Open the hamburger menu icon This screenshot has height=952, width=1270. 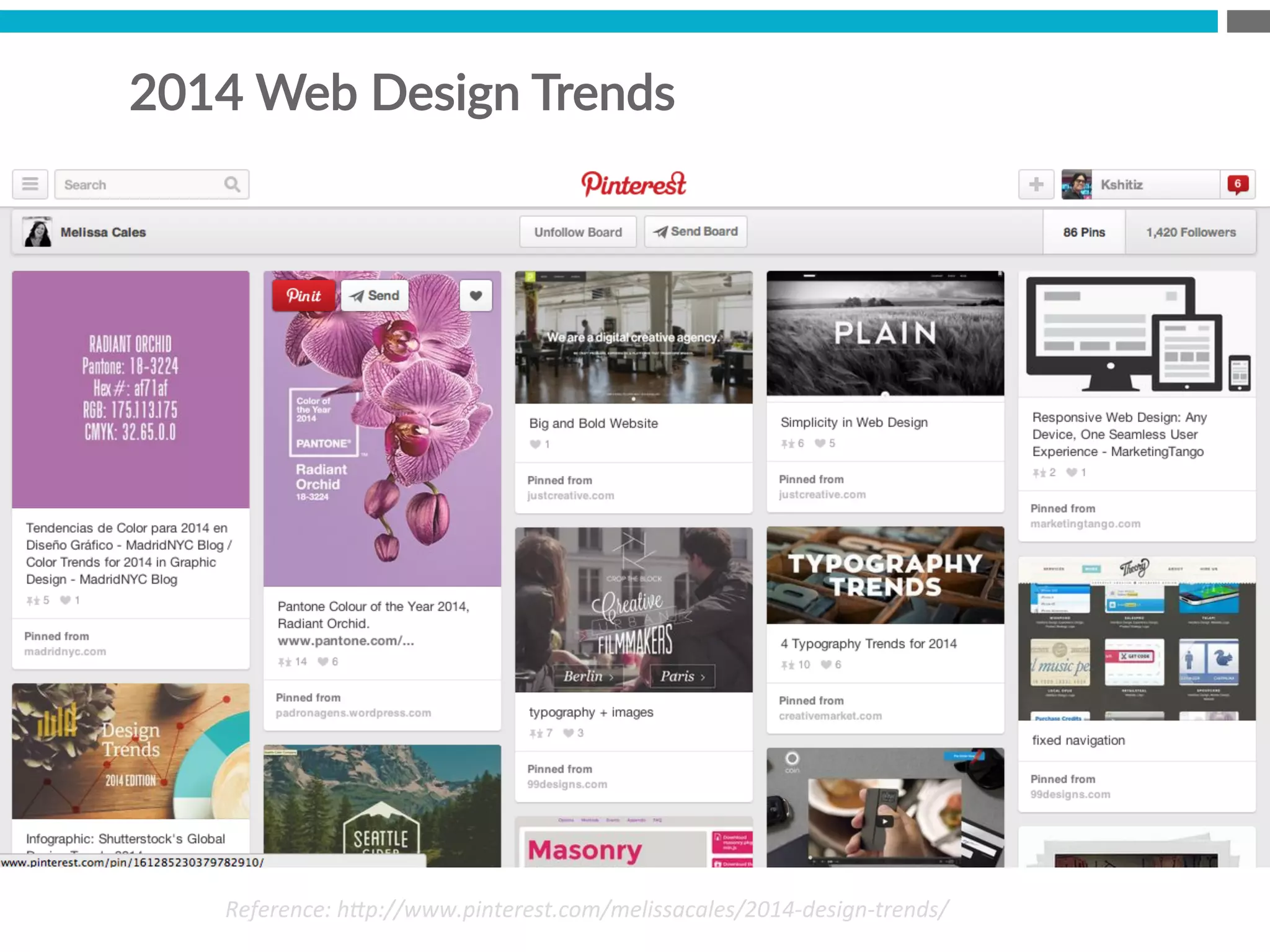click(x=30, y=184)
